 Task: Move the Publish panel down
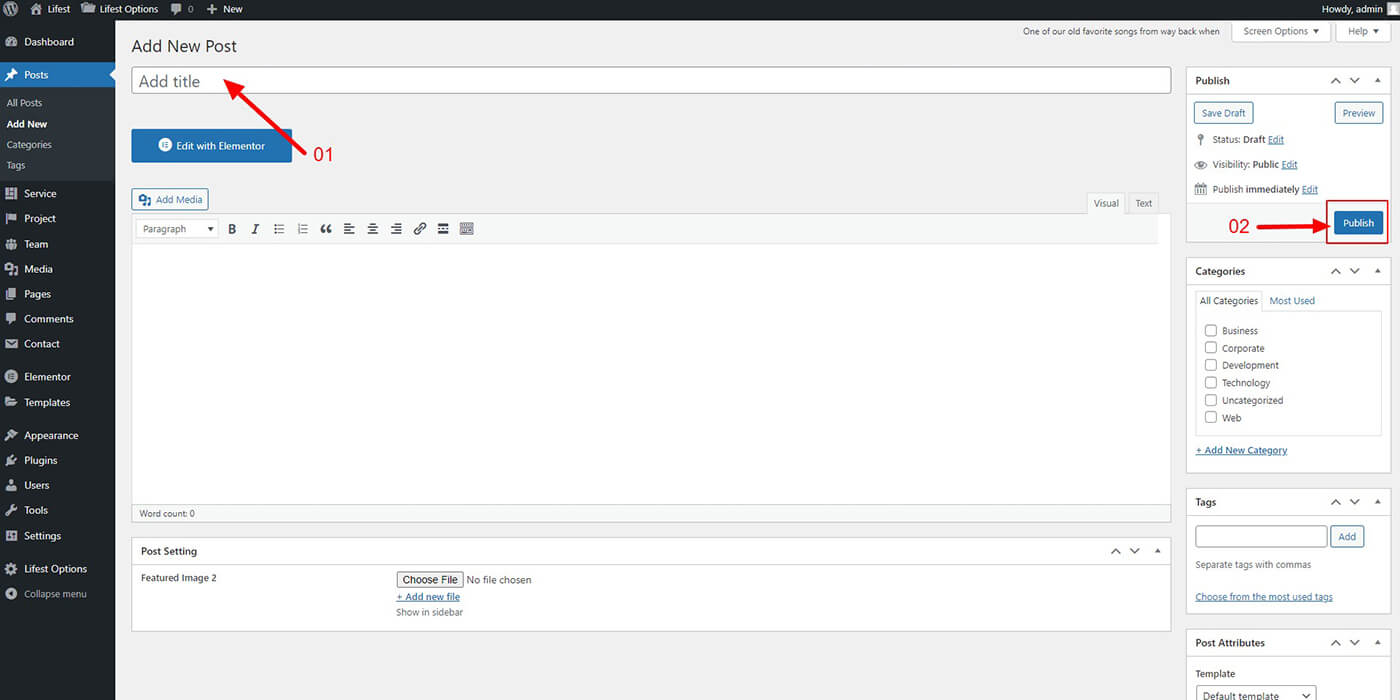click(x=1355, y=80)
